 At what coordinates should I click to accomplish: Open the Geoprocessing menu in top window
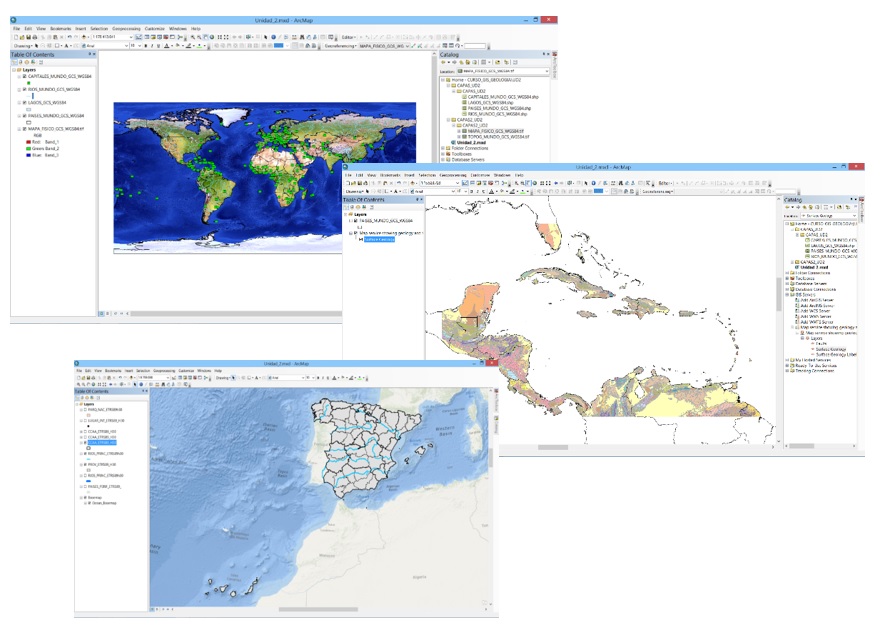click(127, 29)
